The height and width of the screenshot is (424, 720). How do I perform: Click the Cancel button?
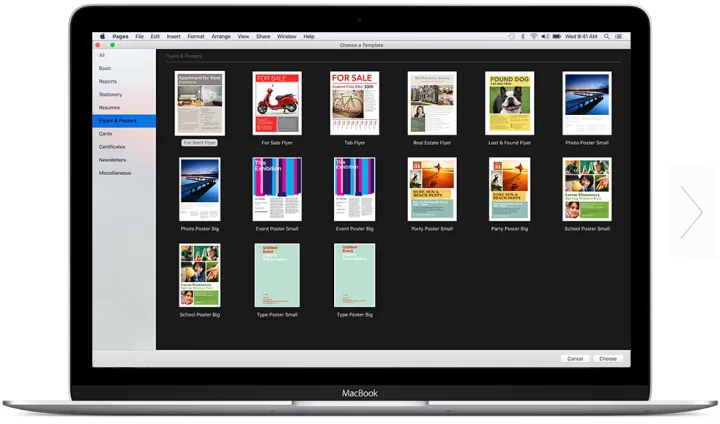[x=575, y=358]
